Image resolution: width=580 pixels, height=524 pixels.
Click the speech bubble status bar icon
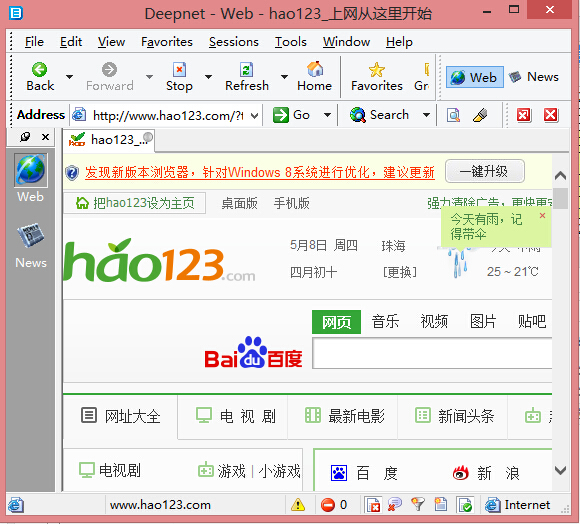395,505
